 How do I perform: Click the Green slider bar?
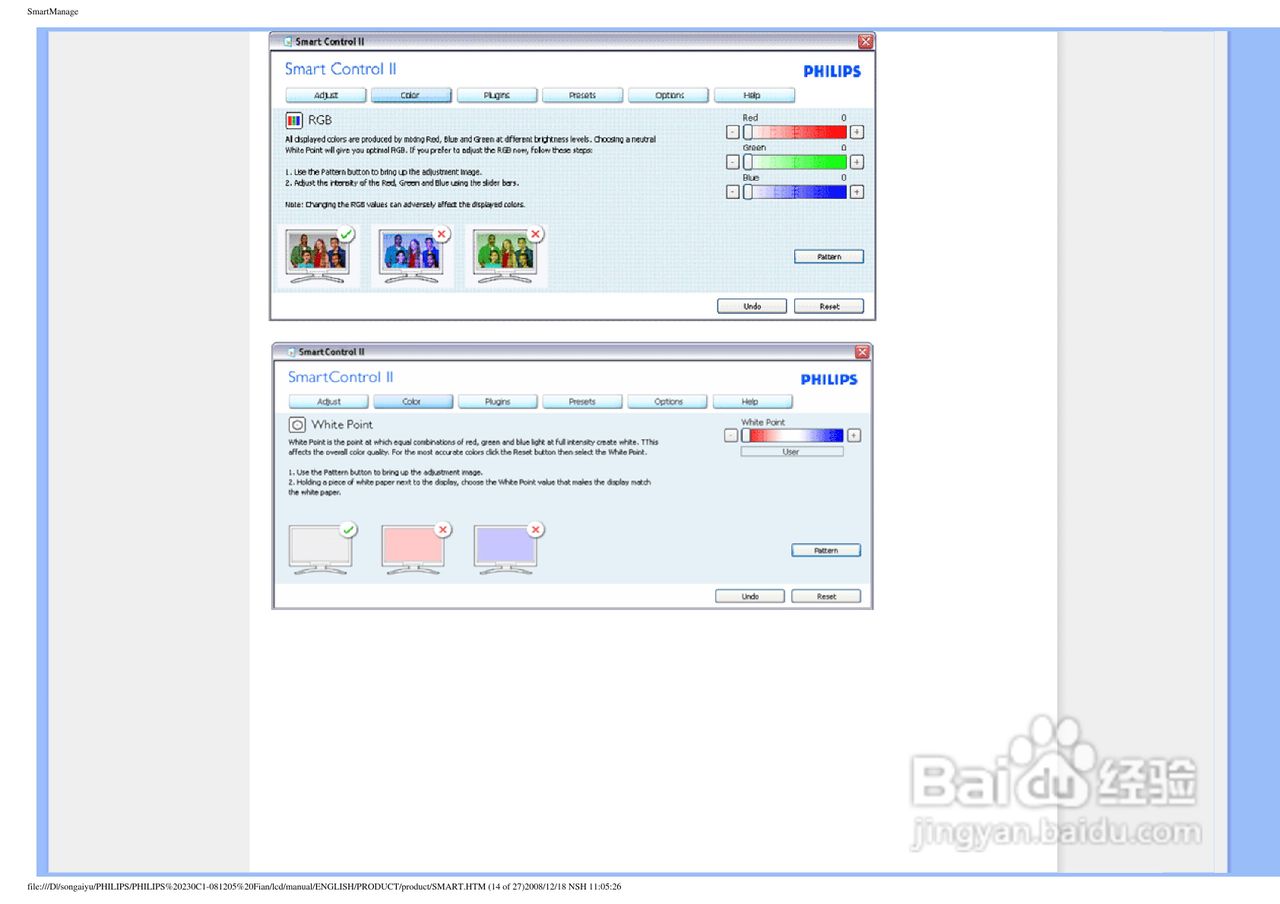(795, 162)
